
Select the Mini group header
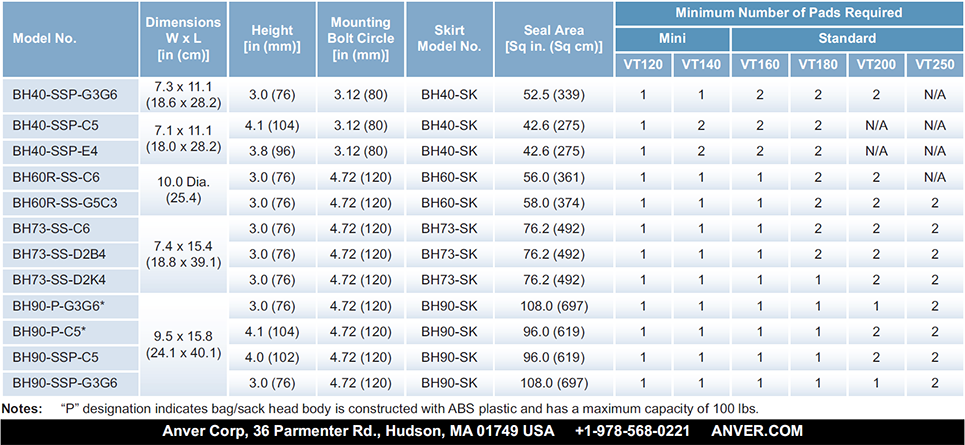[672, 39]
